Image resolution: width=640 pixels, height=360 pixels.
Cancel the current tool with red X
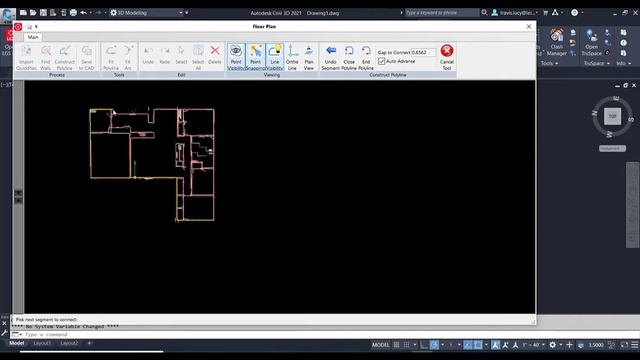[447, 57]
